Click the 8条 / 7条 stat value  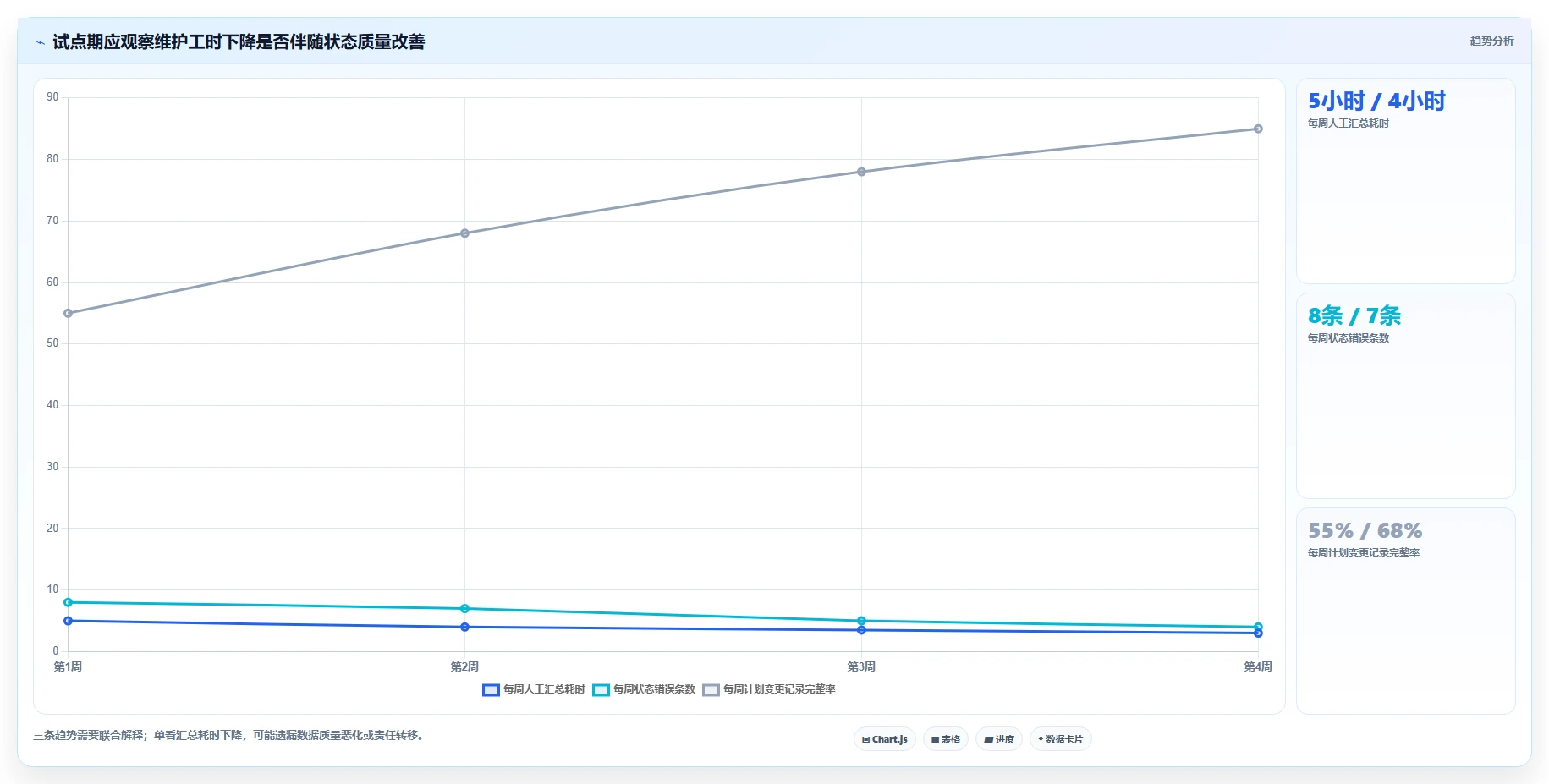[x=1354, y=316]
